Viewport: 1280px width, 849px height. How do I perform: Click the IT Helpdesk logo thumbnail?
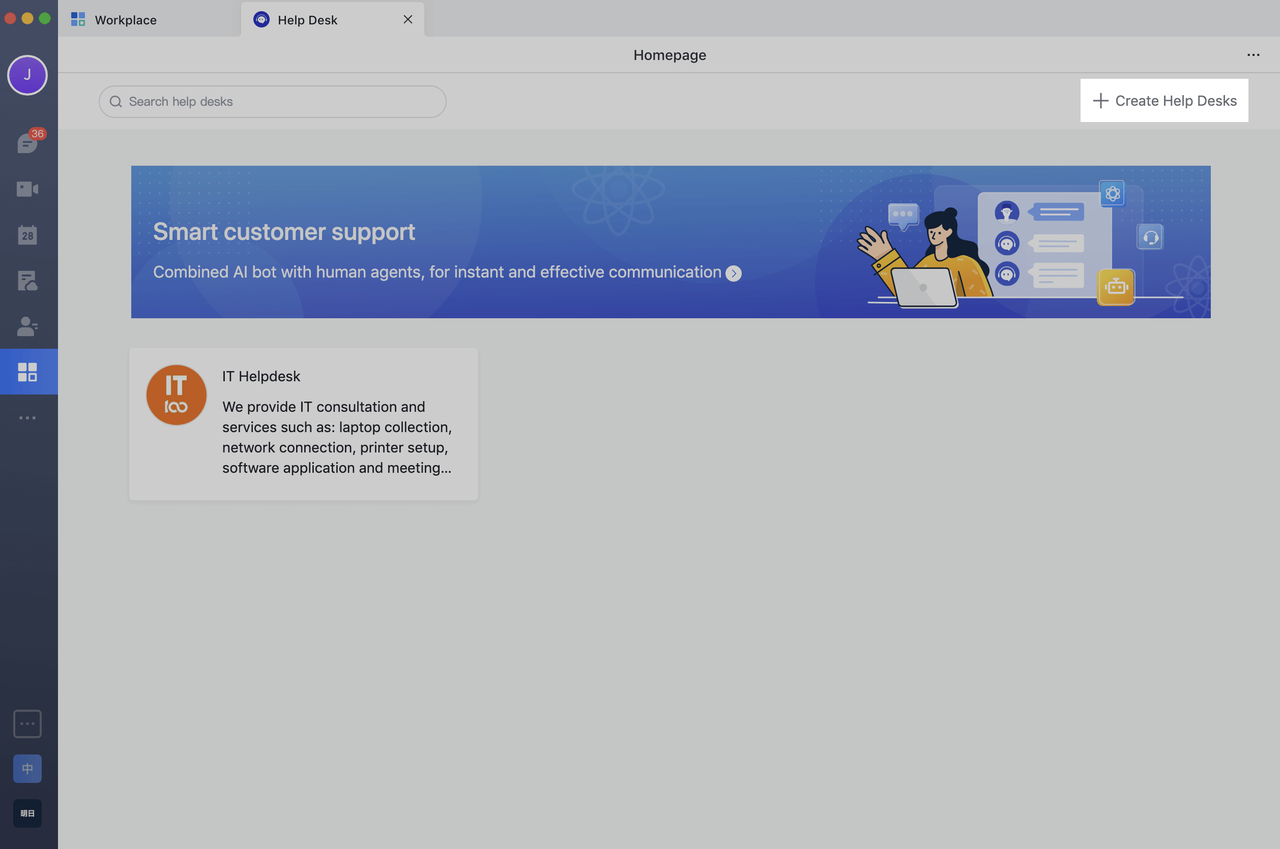click(176, 395)
